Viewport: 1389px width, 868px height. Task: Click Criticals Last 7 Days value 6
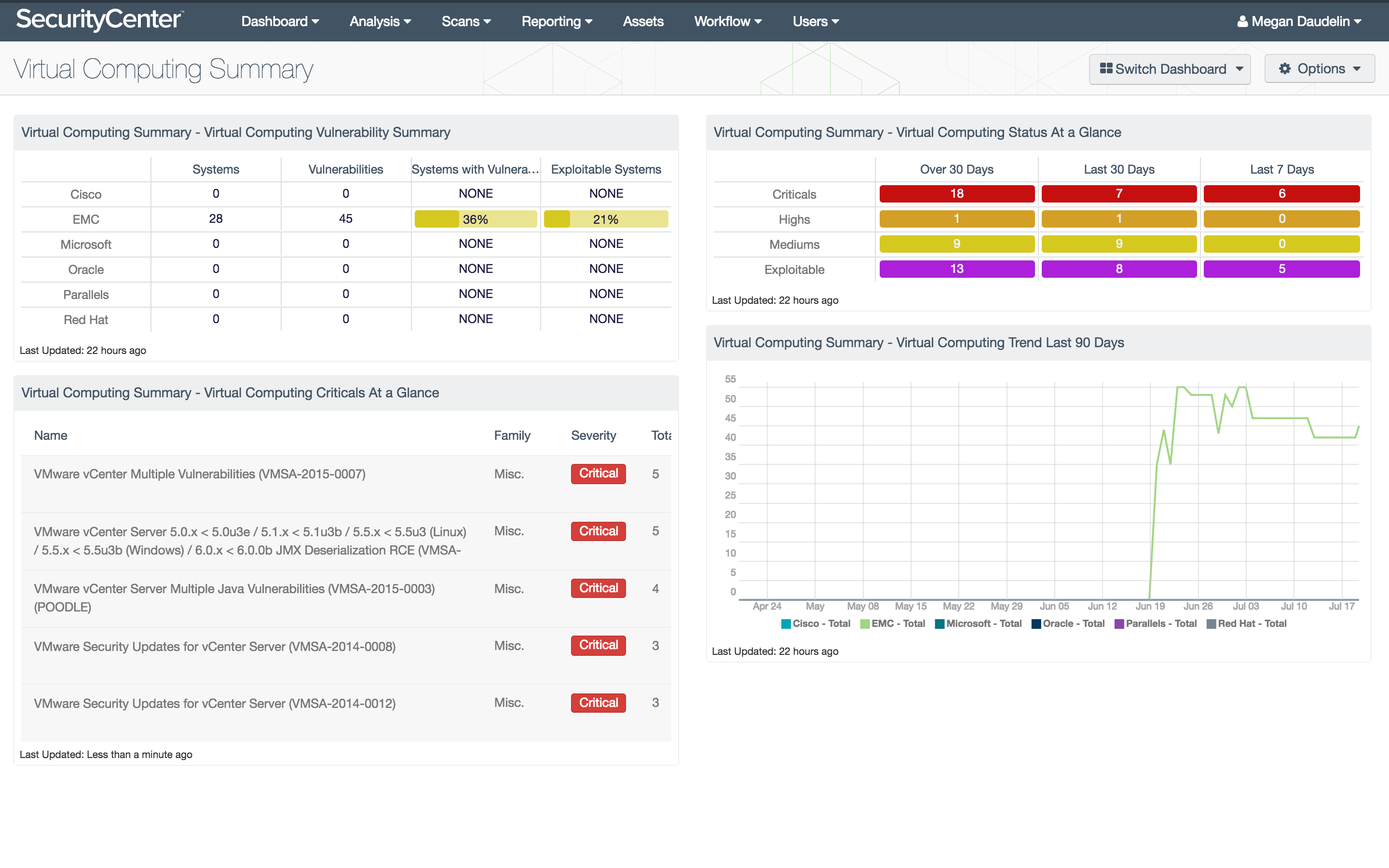pyautogui.click(x=1281, y=194)
